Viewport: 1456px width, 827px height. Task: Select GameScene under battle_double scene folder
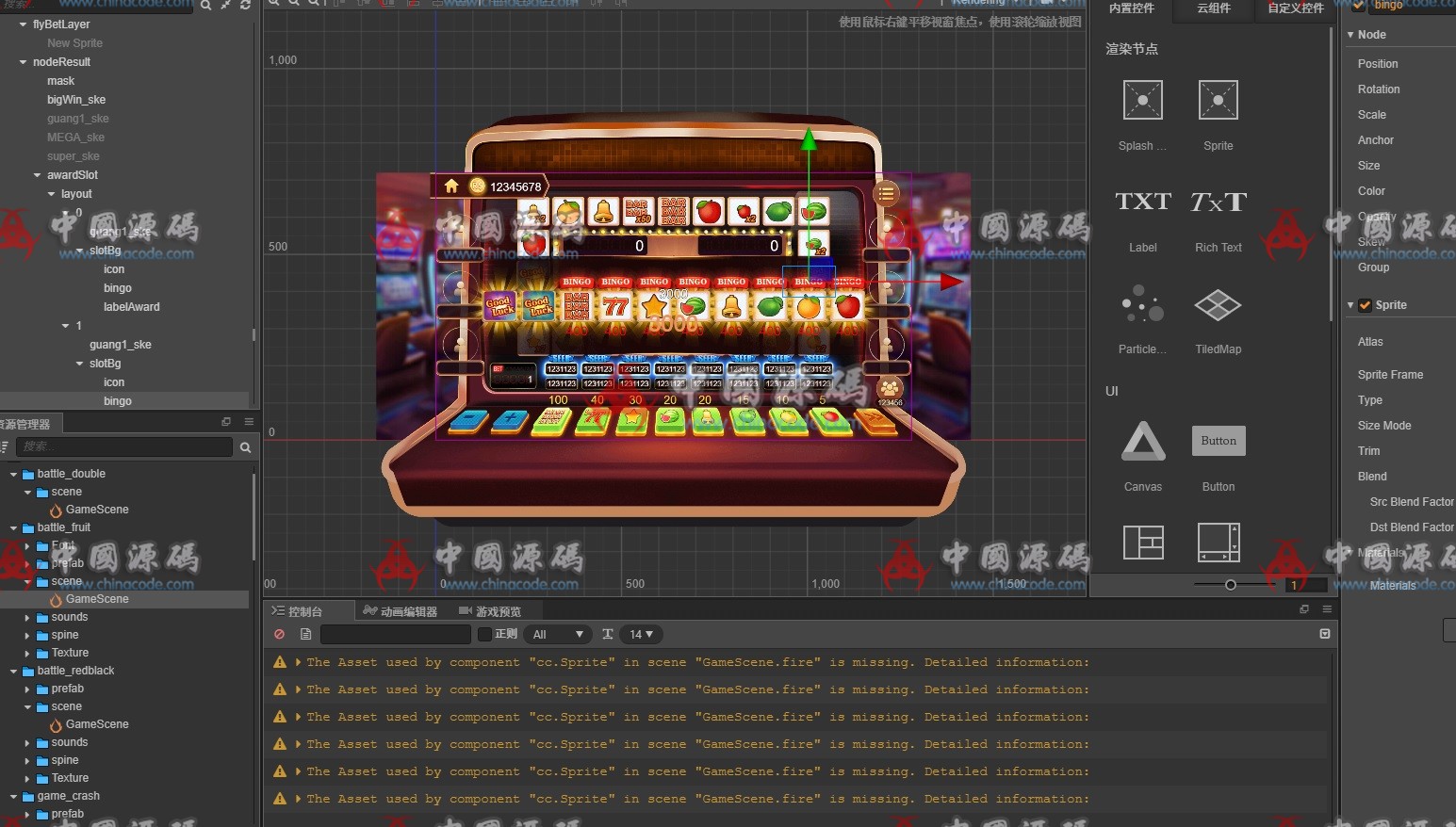[x=96, y=510]
